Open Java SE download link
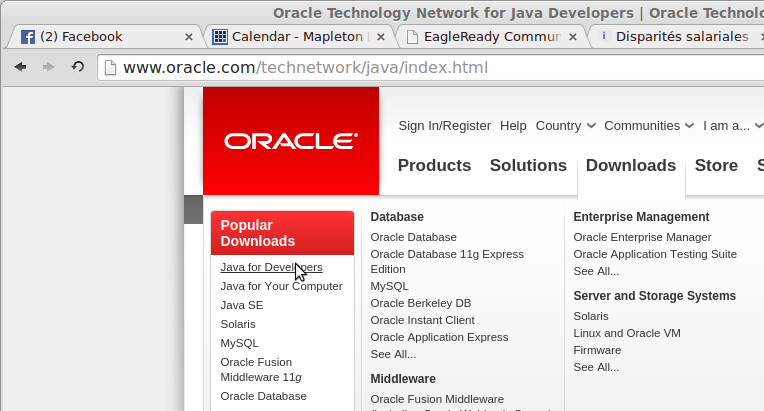This screenshot has height=411, width=764. tap(242, 305)
